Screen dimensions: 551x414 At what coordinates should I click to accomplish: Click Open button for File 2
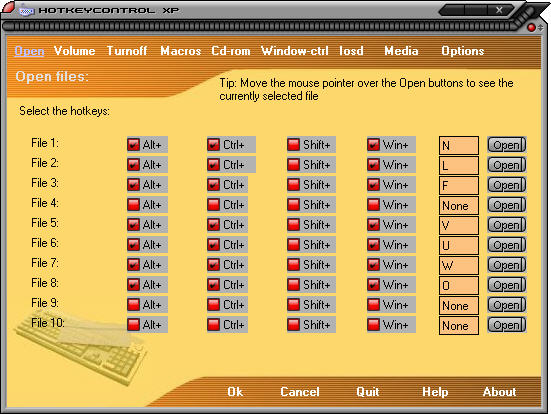coord(507,165)
